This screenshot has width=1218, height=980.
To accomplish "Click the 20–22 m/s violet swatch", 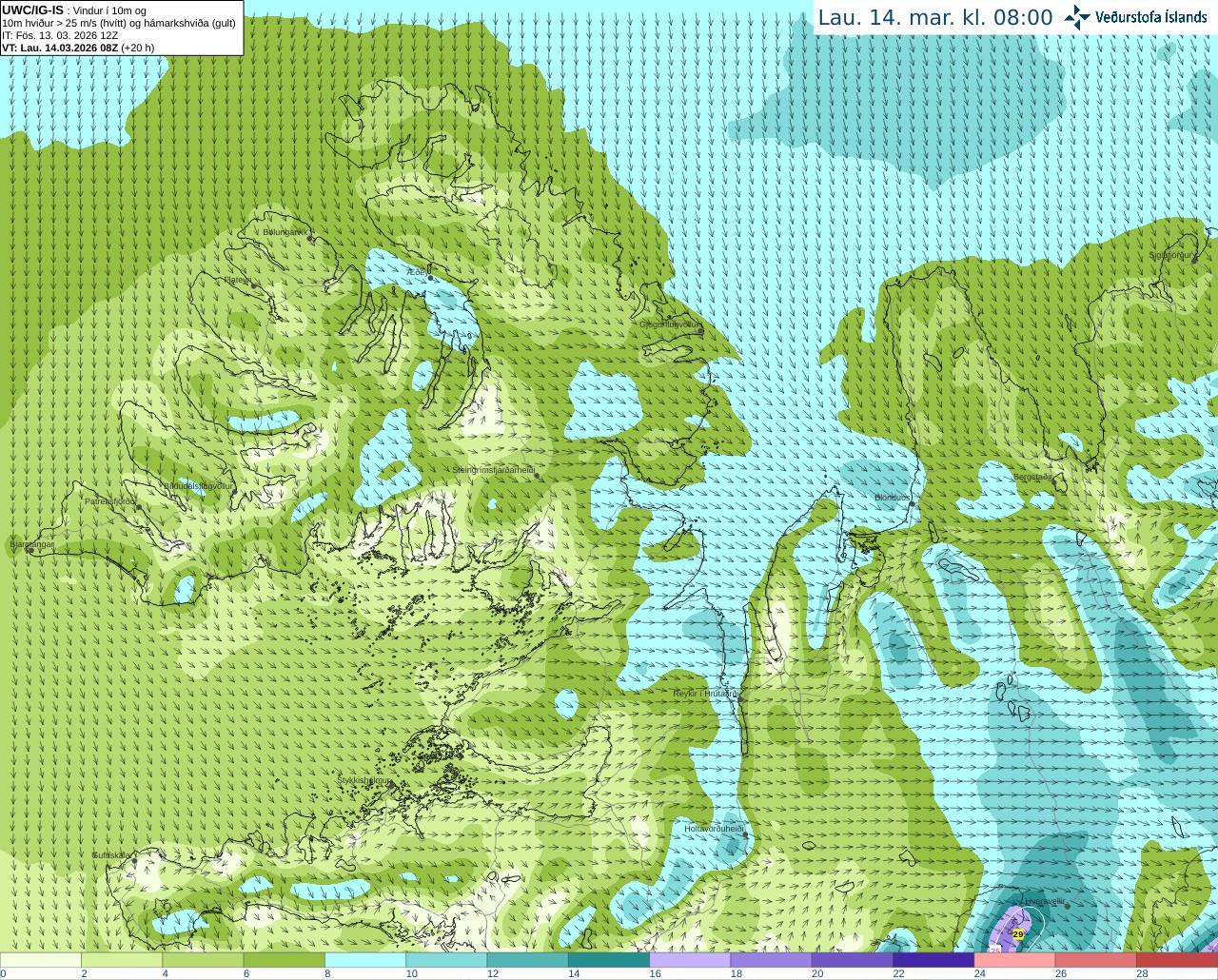I will pyautogui.click(x=853, y=960).
